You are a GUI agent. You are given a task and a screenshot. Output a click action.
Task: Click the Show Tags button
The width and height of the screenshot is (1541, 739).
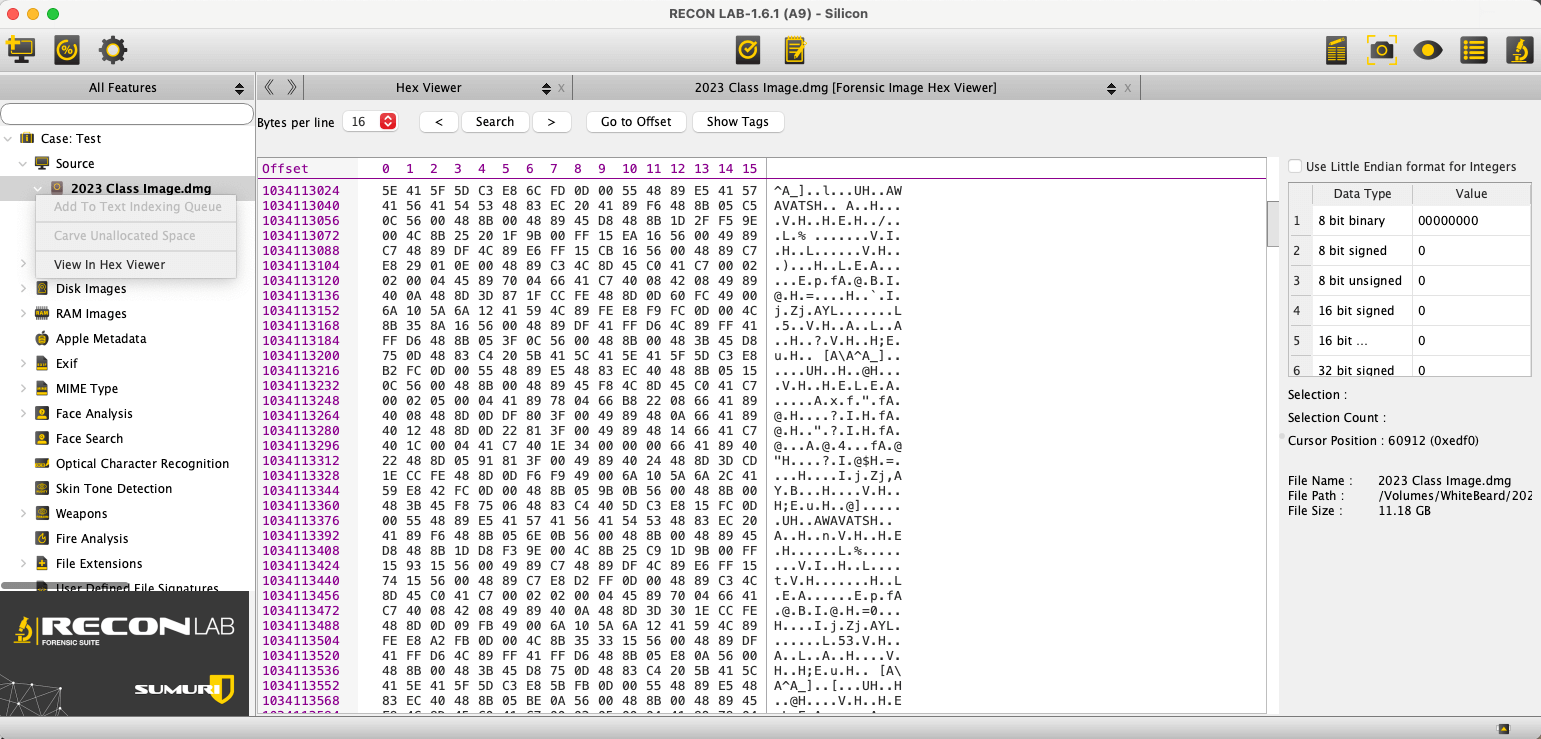pyautogui.click(x=737, y=122)
